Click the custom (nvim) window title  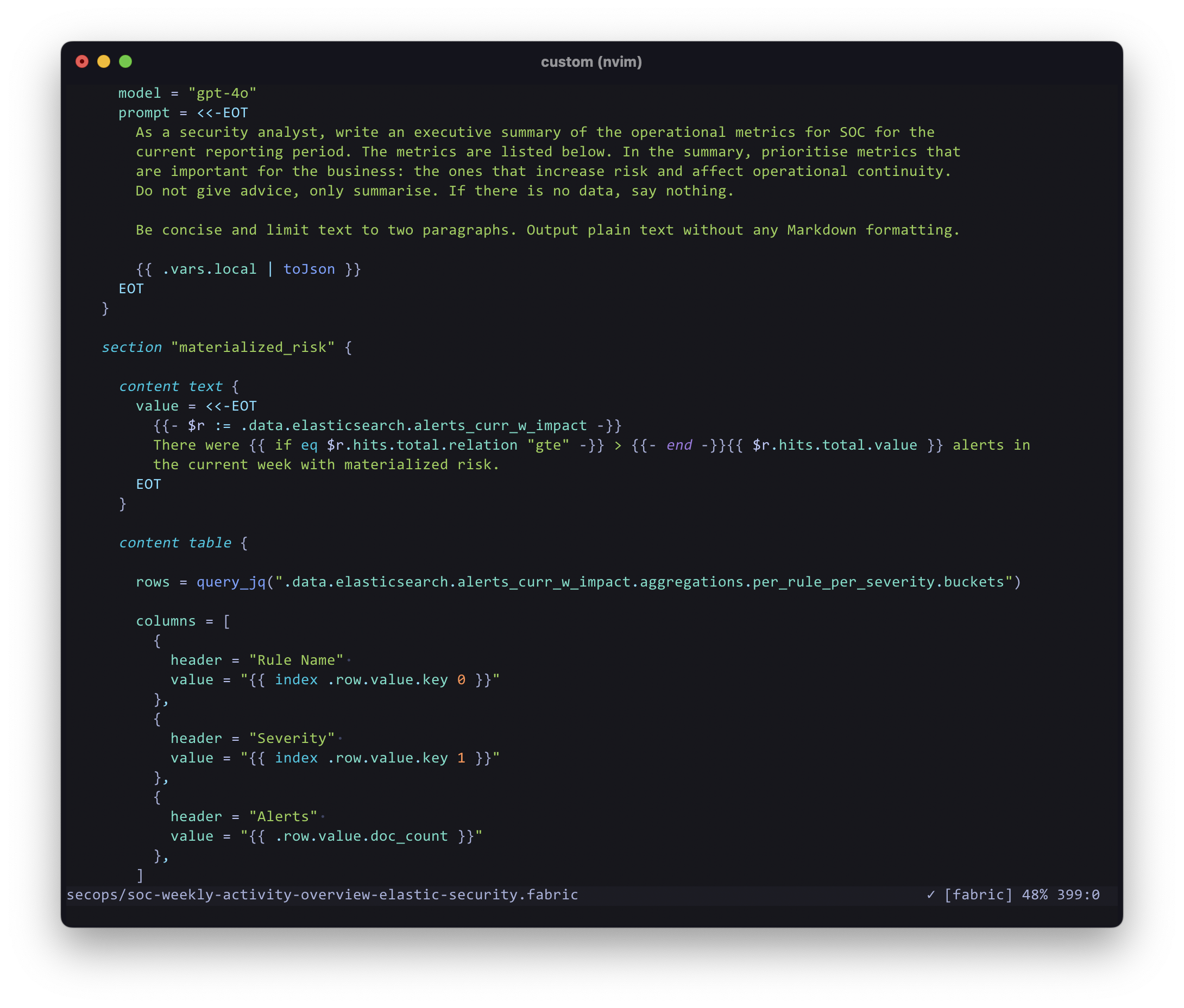pos(591,62)
